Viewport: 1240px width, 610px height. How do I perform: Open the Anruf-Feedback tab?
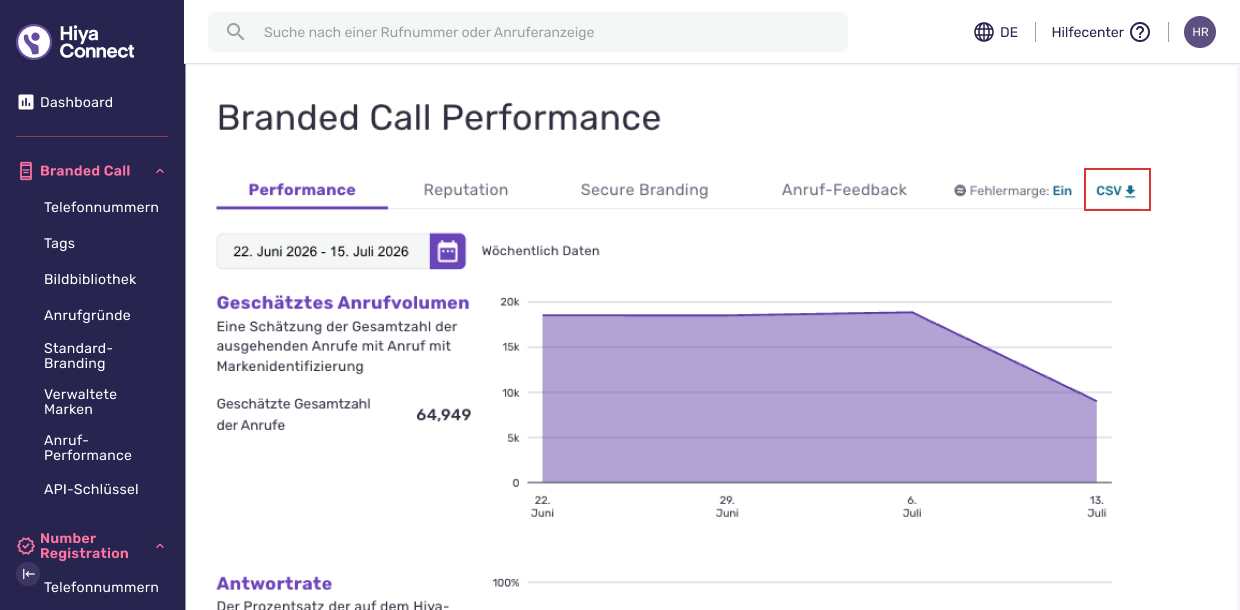pyautogui.click(x=844, y=190)
